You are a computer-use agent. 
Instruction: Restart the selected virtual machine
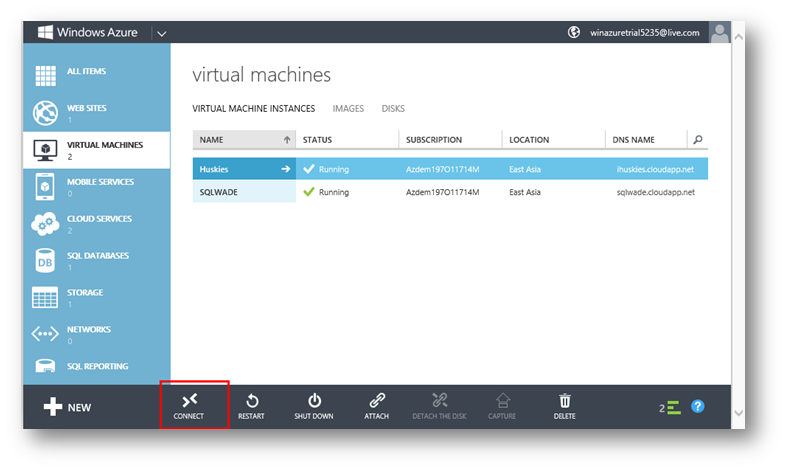click(x=251, y=406)
